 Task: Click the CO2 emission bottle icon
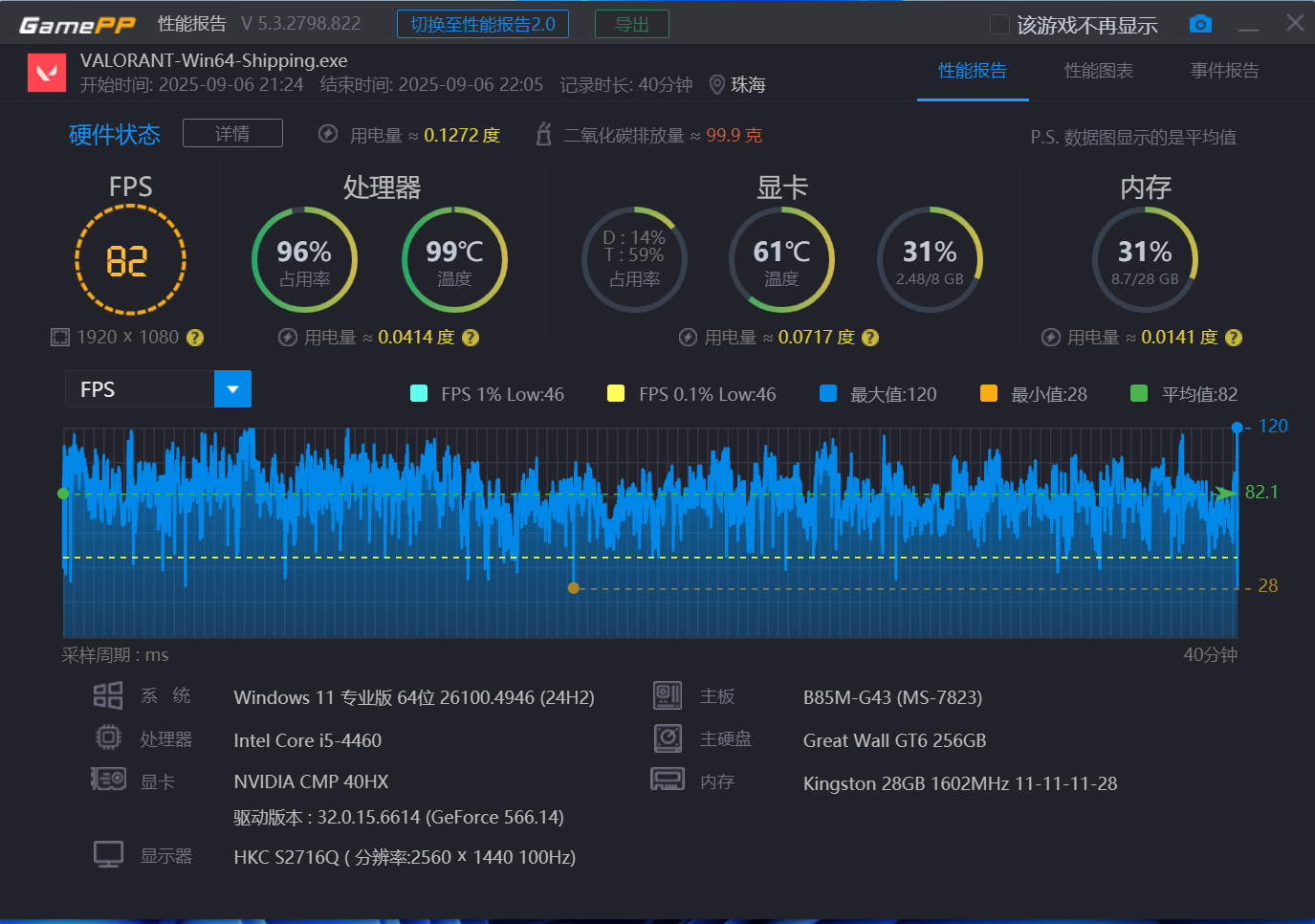543,134
